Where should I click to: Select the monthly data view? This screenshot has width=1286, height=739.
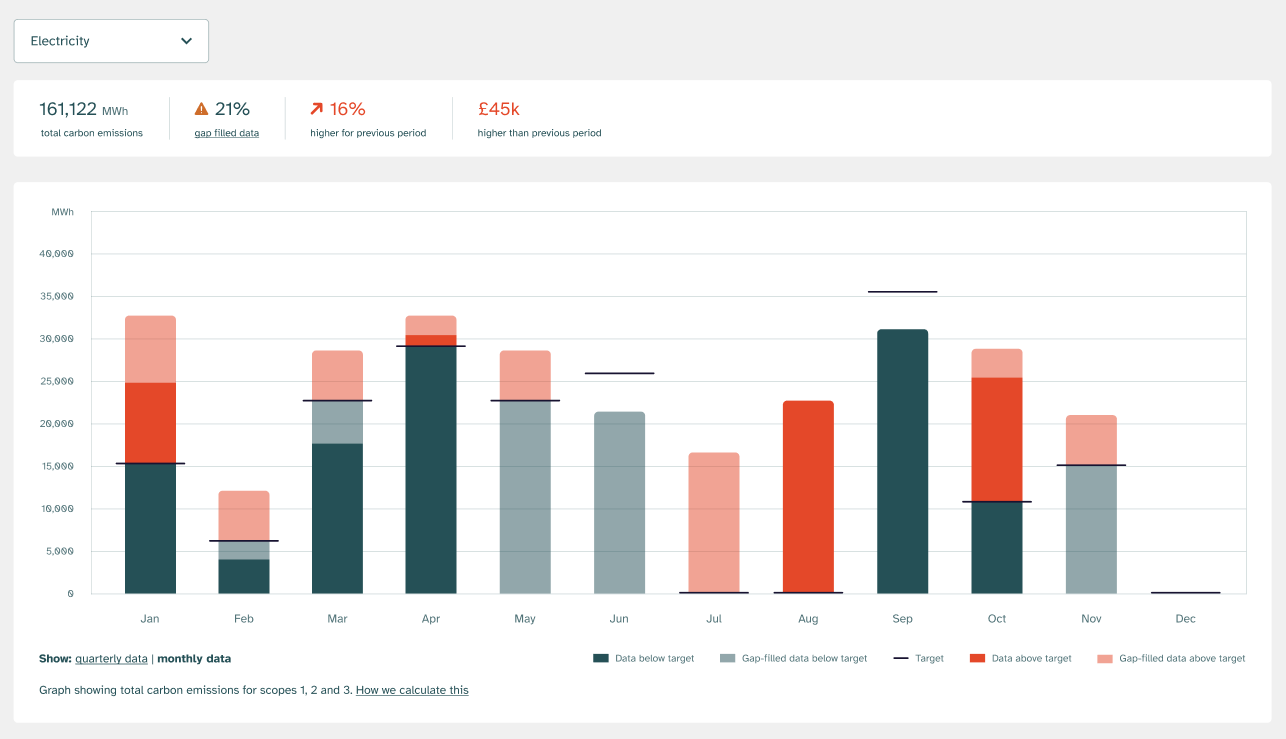(x=194, y=659)
